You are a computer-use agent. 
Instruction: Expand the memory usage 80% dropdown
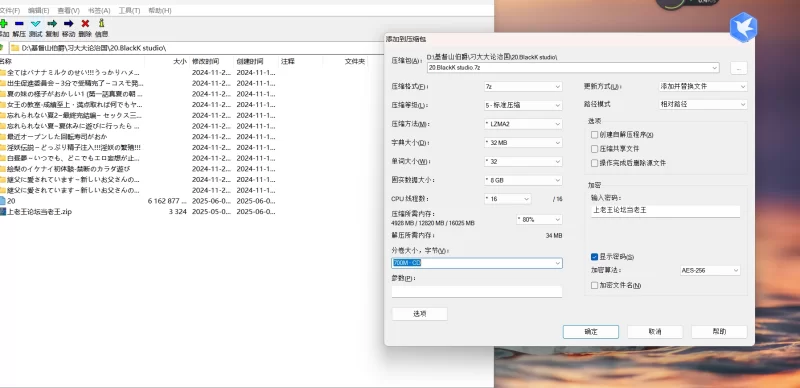(539, 220)
